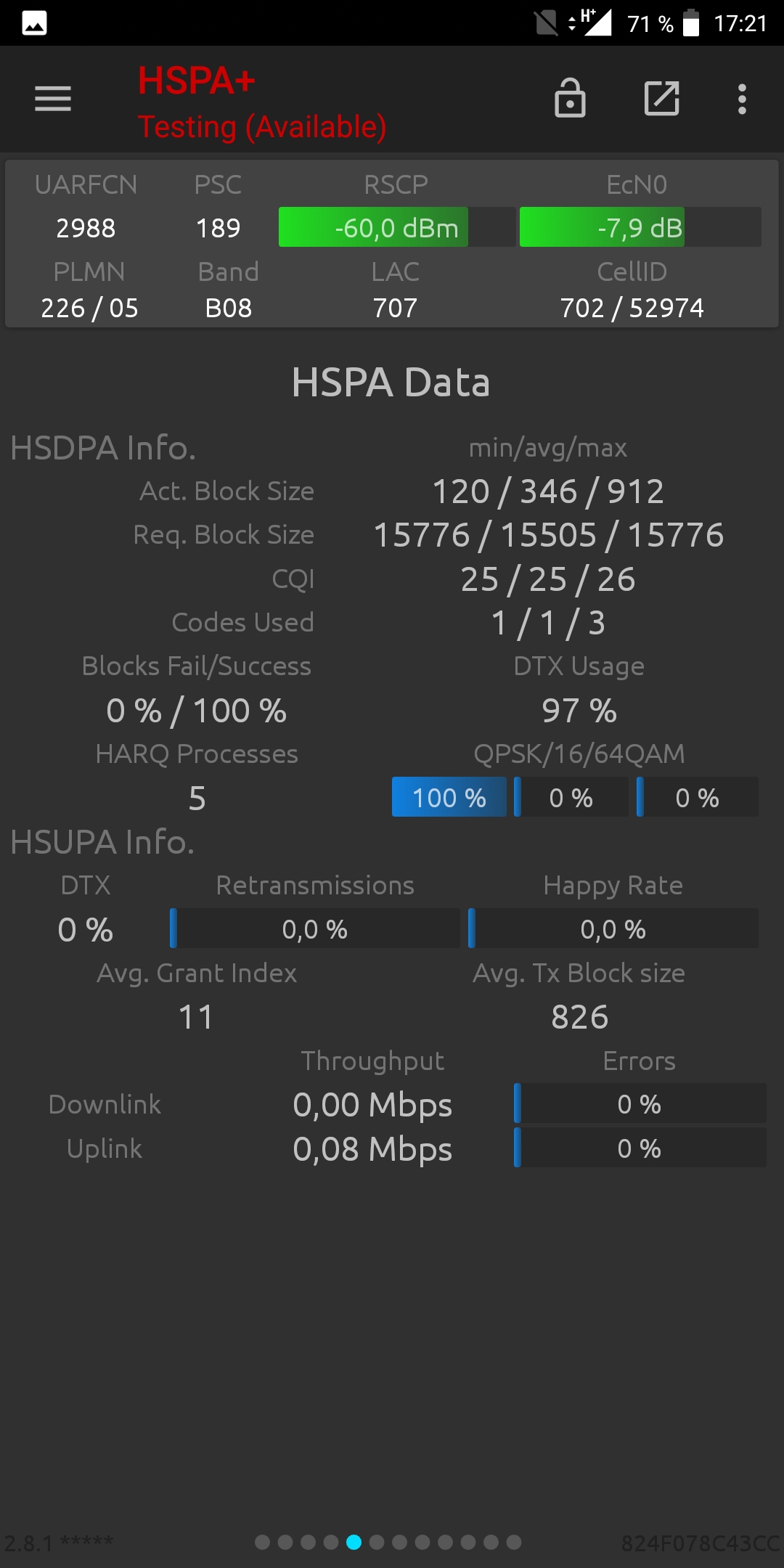The width and height of the screenshot is (784, 1568).
Task: Tap the CellID value 702 / 52974
Action: point(632,308)
